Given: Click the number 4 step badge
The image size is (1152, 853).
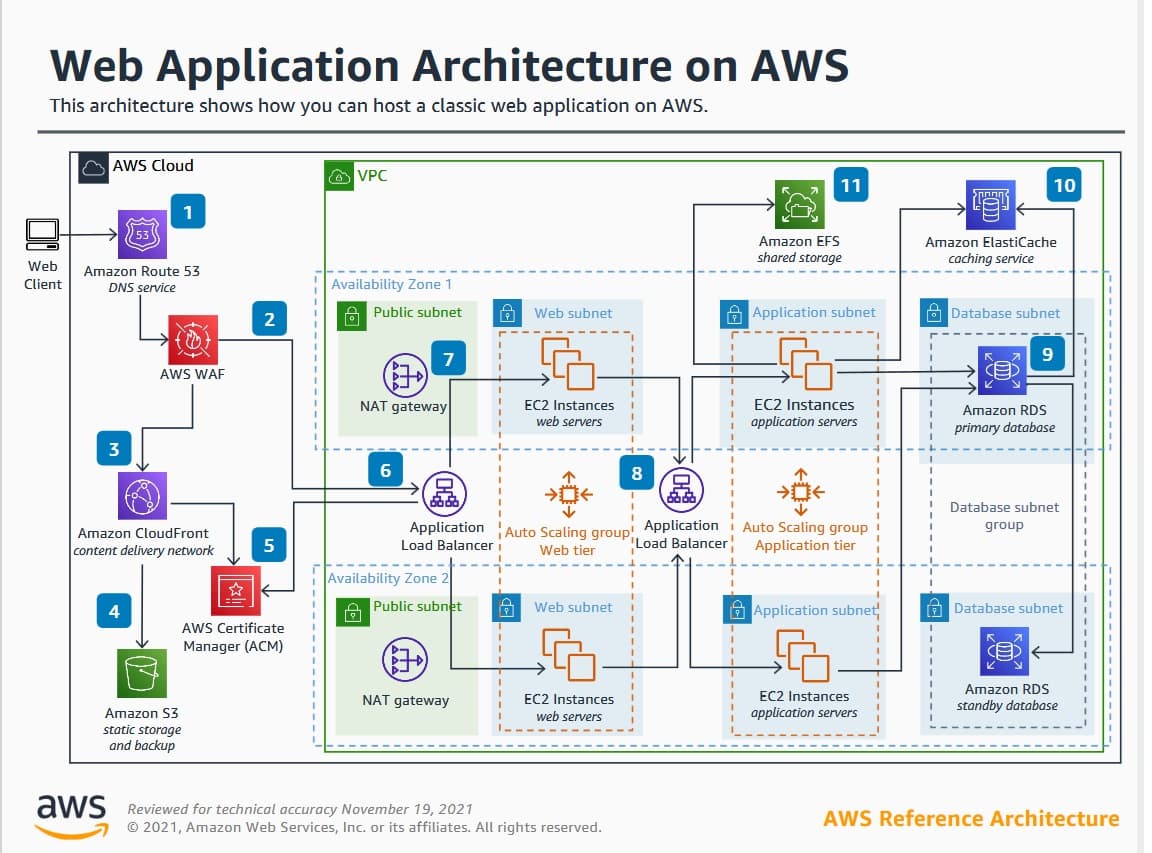Looking at the screenshot, I should coord(114,610).
